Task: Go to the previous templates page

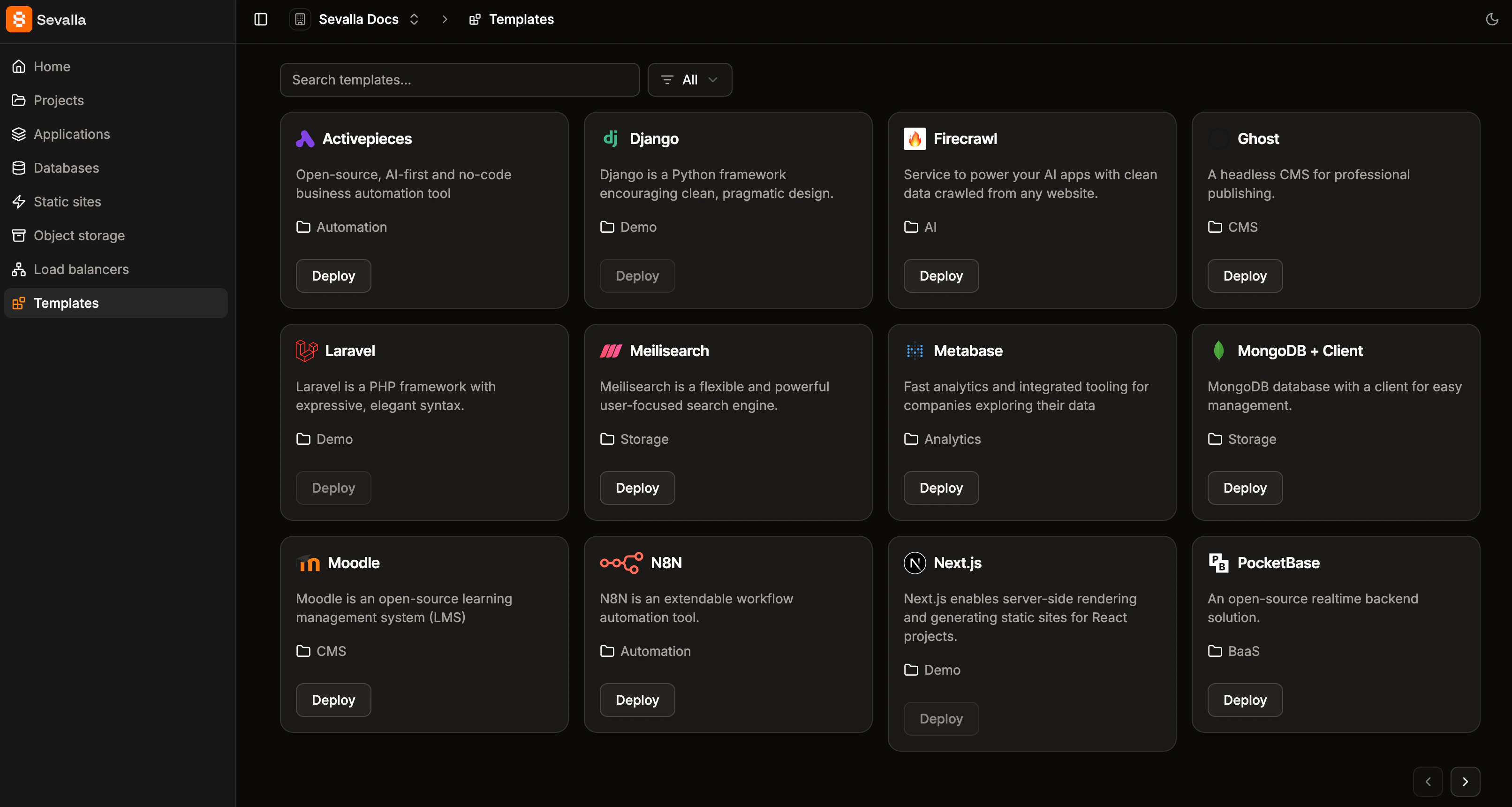Action: tap(1428, 782)
